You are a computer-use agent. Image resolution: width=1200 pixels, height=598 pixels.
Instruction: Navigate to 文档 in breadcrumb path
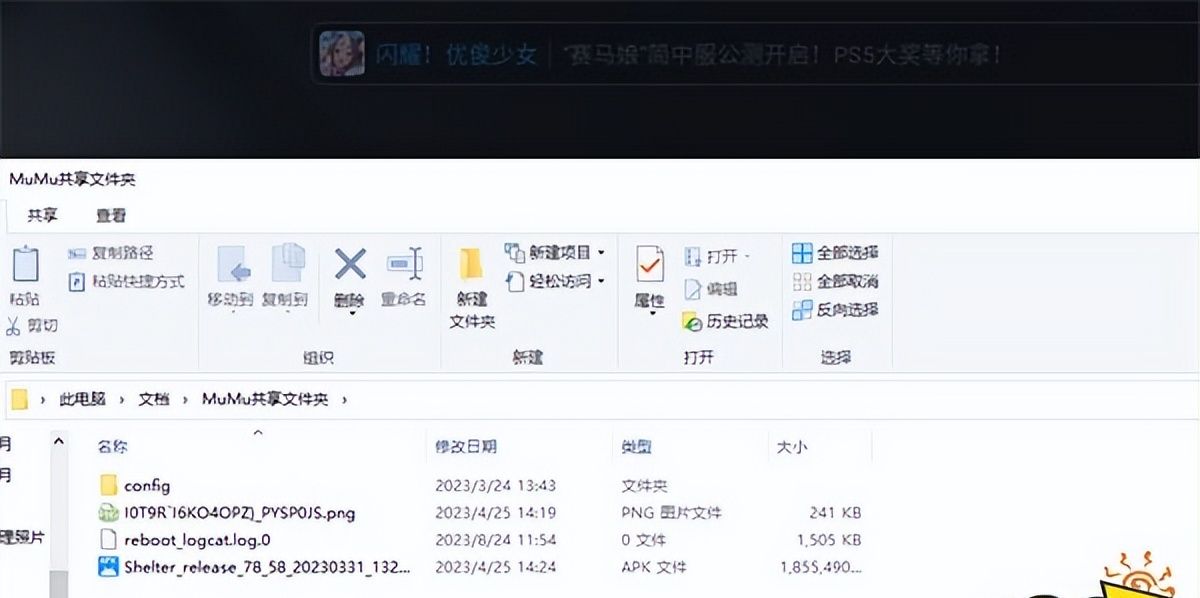pyautogui.click(x=154, y=399)
